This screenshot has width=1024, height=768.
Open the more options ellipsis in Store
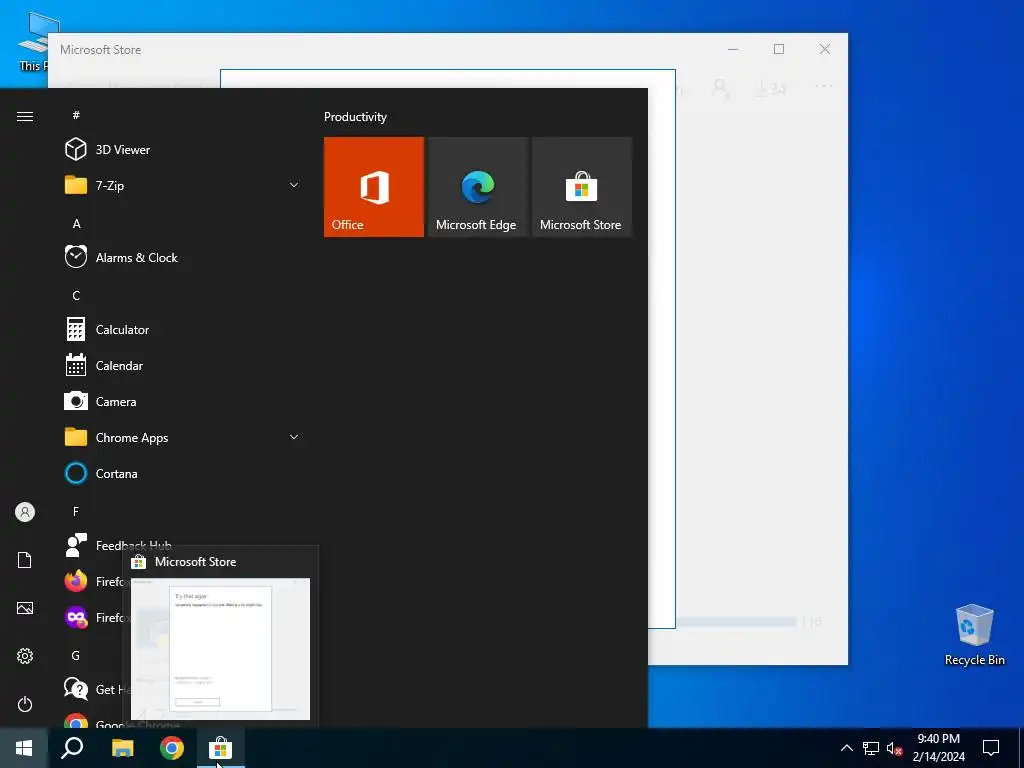click(824, 86)
